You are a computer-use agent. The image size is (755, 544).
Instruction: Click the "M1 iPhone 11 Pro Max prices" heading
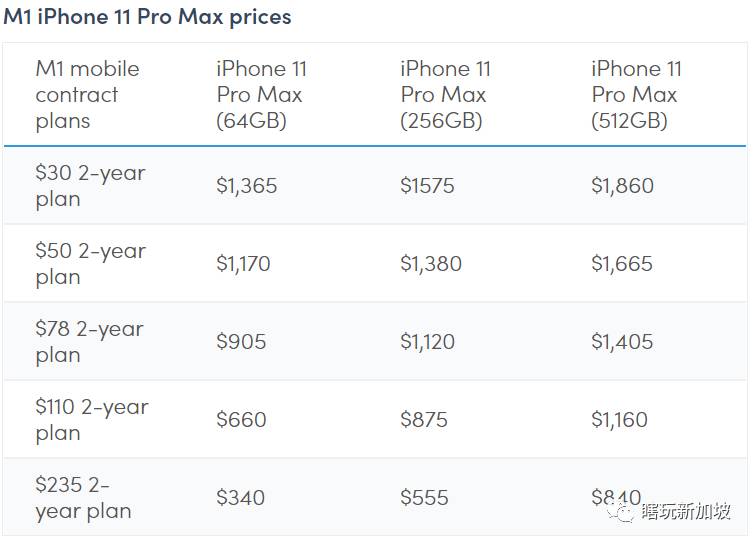148,17
